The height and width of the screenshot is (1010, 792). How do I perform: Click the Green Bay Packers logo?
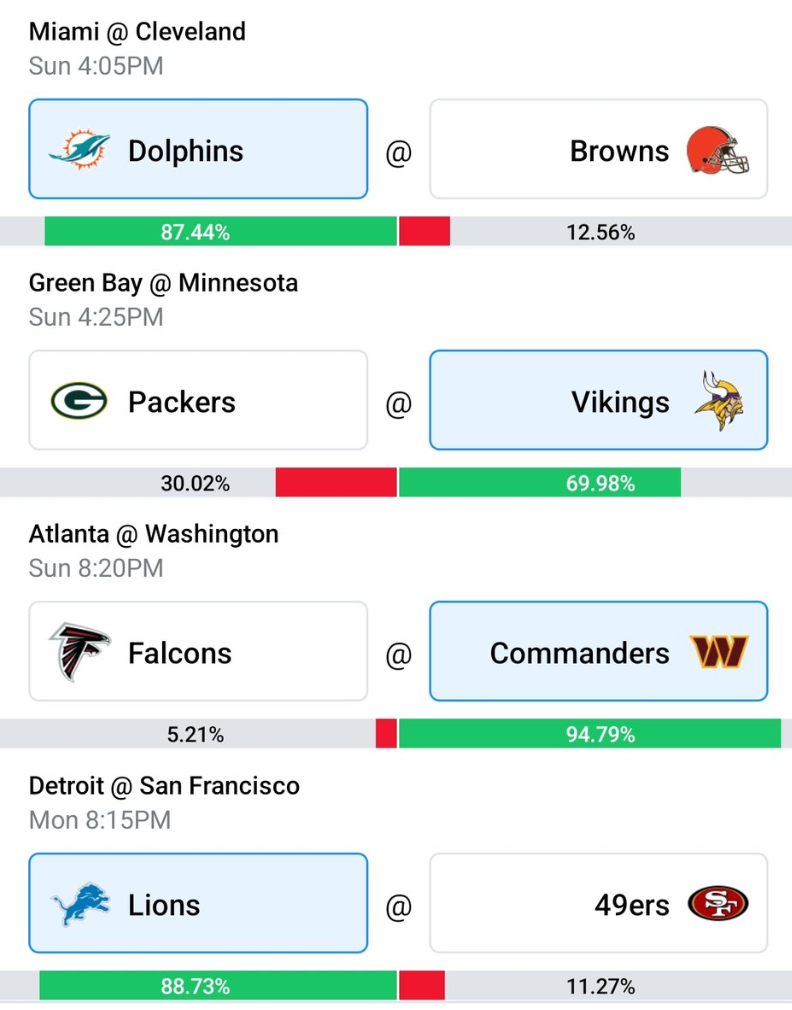[x=79, y=401]
